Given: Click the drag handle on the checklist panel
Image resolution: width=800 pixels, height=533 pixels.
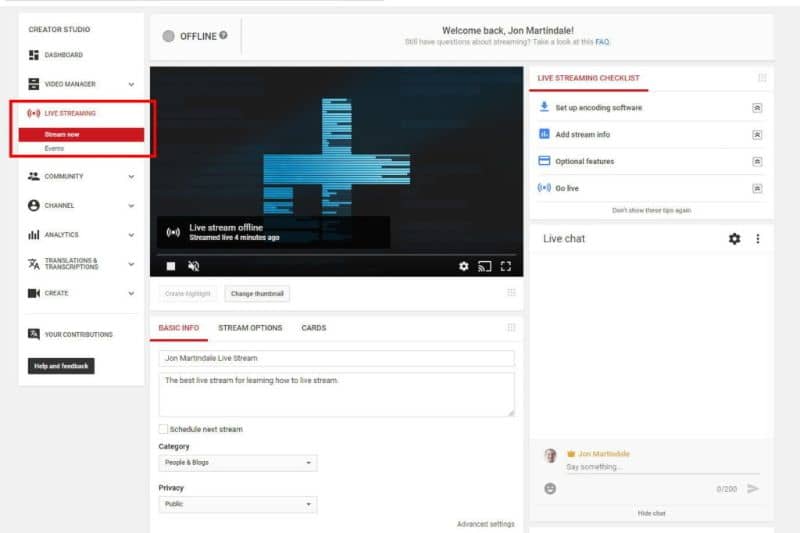Looking at the screenshot, I should (762, 78).
